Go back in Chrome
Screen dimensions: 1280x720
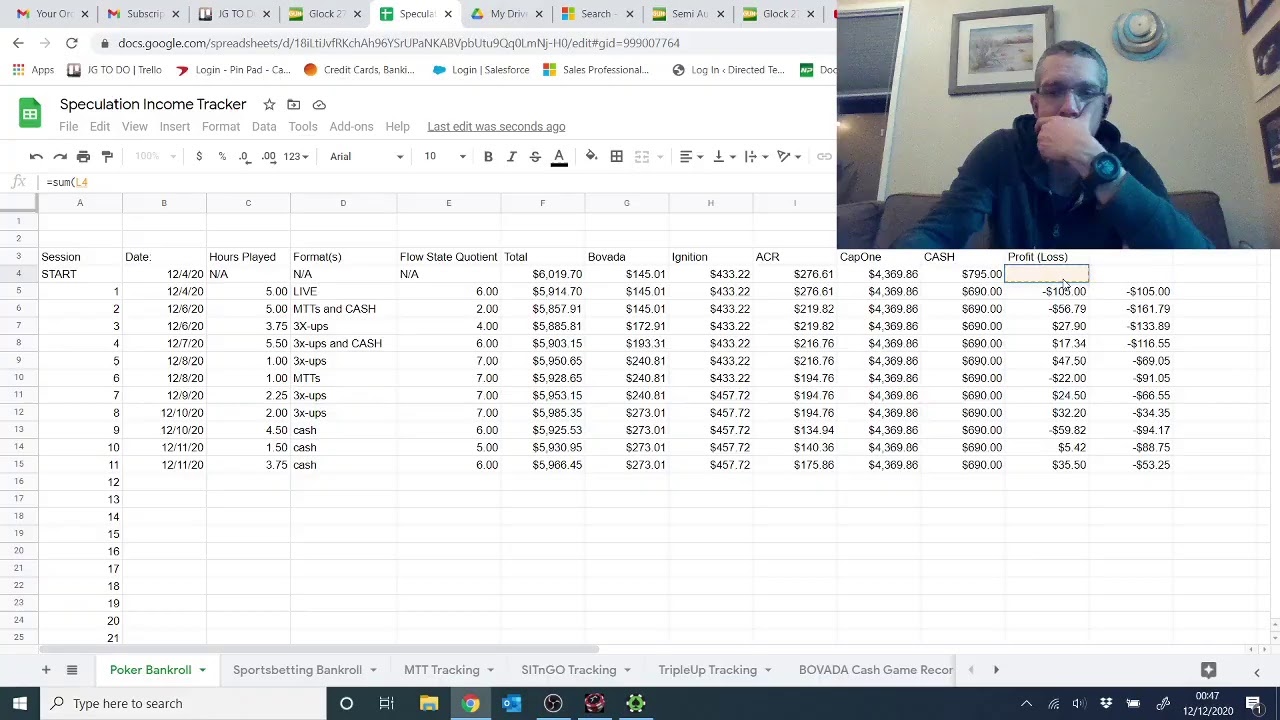(x=18, y=43)
